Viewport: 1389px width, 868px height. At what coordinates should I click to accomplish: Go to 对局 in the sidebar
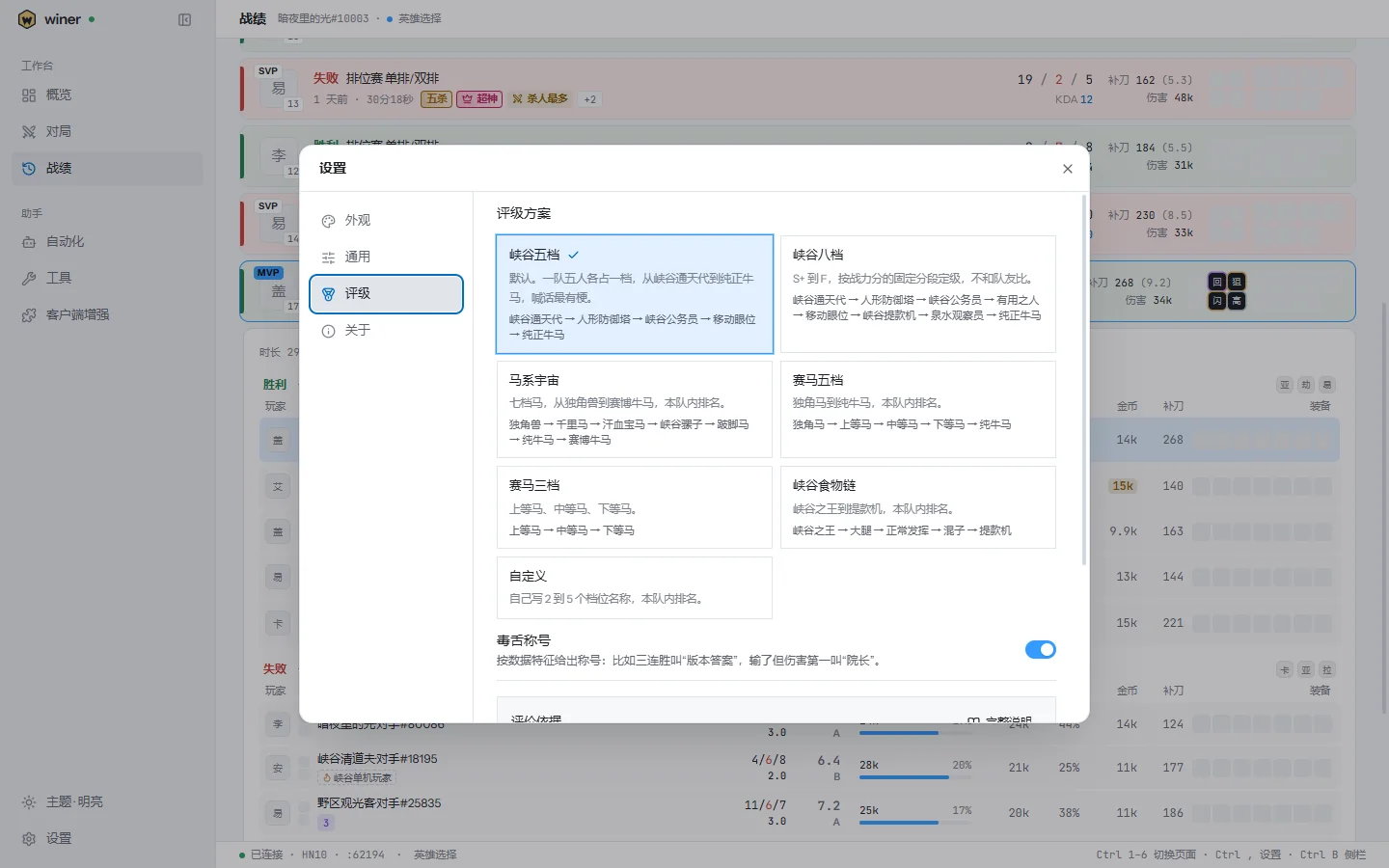pos(108,132)
